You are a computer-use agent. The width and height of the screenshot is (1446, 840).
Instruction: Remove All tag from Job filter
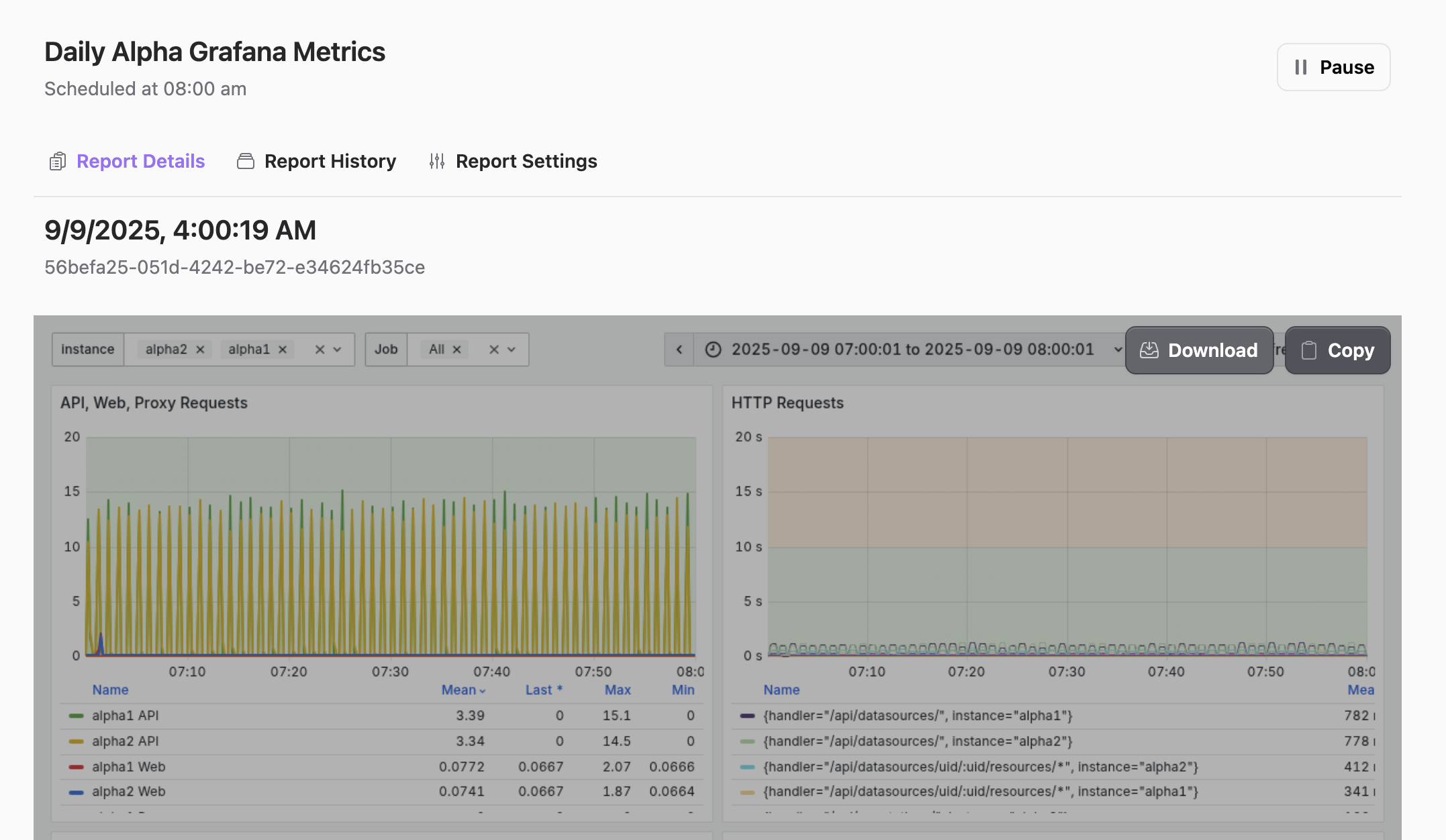click(456, 350)
